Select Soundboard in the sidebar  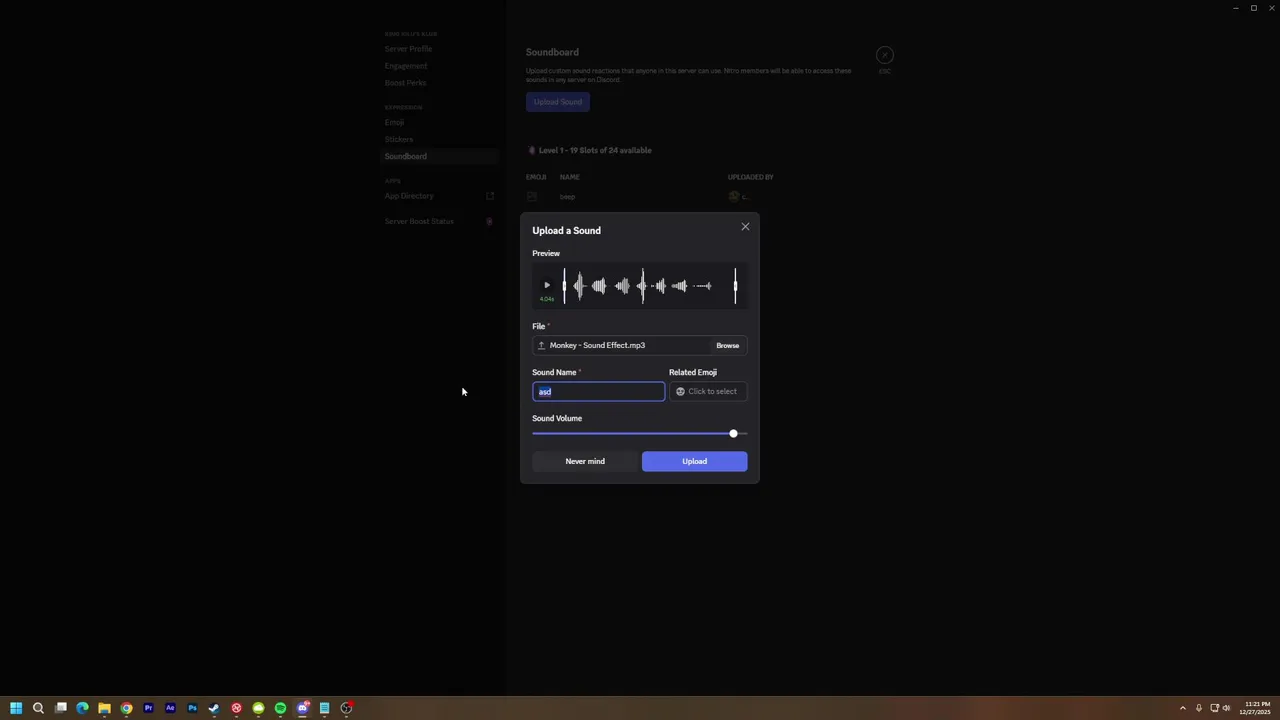coord(439,156)
